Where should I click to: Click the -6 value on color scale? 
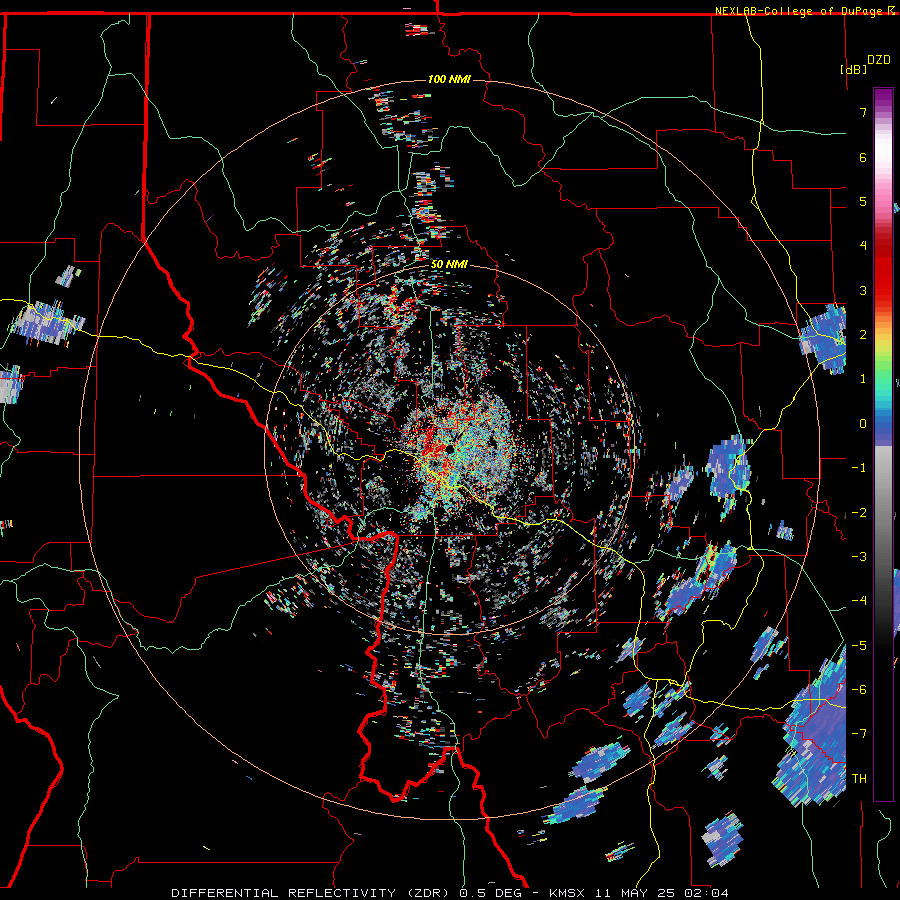point(859,690)
